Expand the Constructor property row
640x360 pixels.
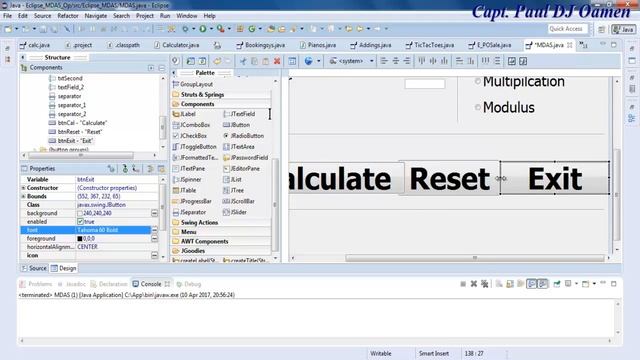pyautogui.click(x=23, y=188)
